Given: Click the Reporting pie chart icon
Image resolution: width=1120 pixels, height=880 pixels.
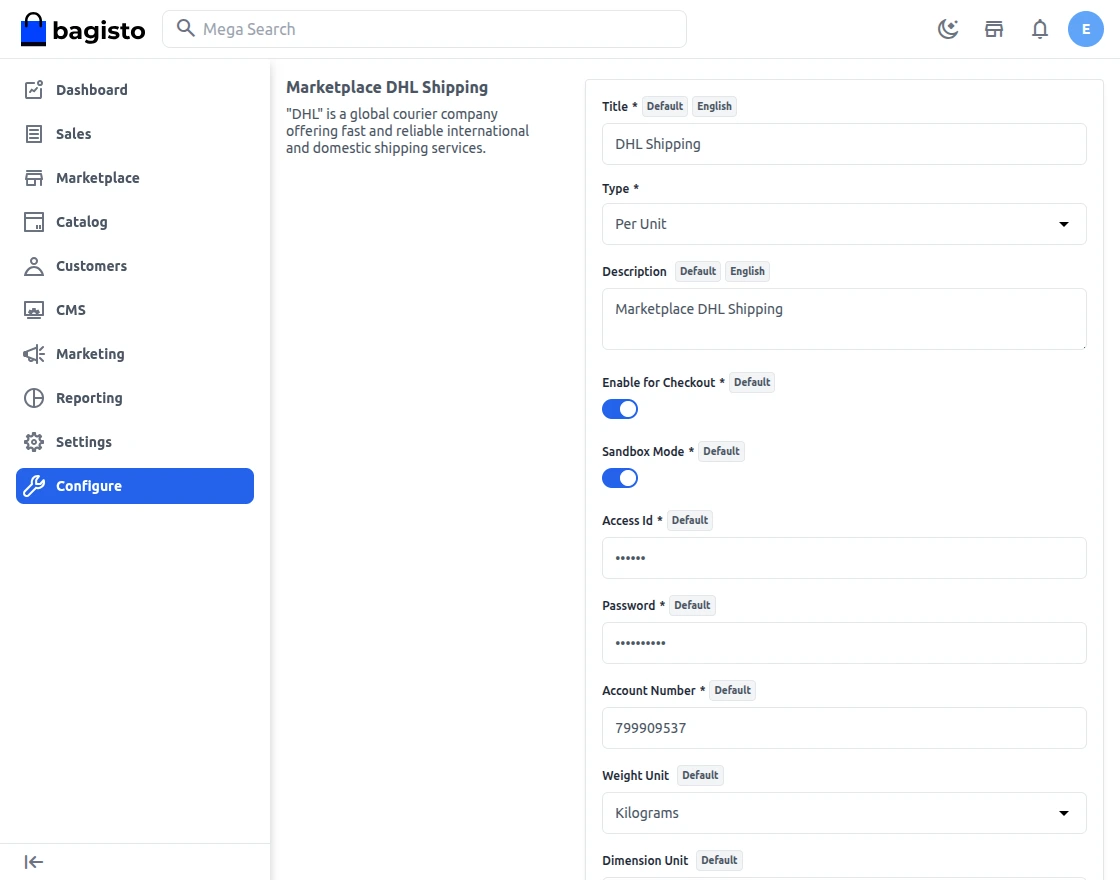Looking at the screenshot, I should pyautogui.click(x=34, y=398).
